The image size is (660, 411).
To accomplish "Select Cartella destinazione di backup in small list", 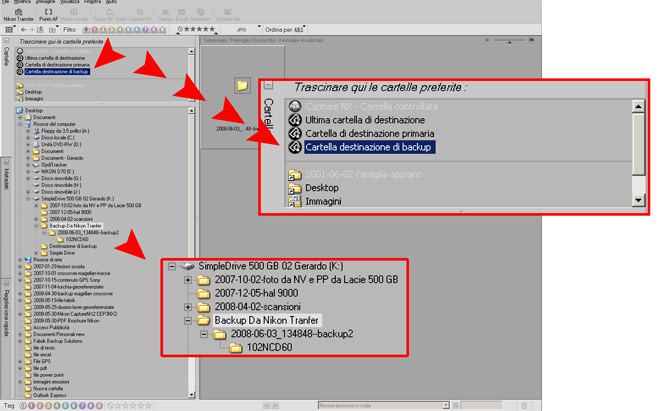I will (56, 72).
